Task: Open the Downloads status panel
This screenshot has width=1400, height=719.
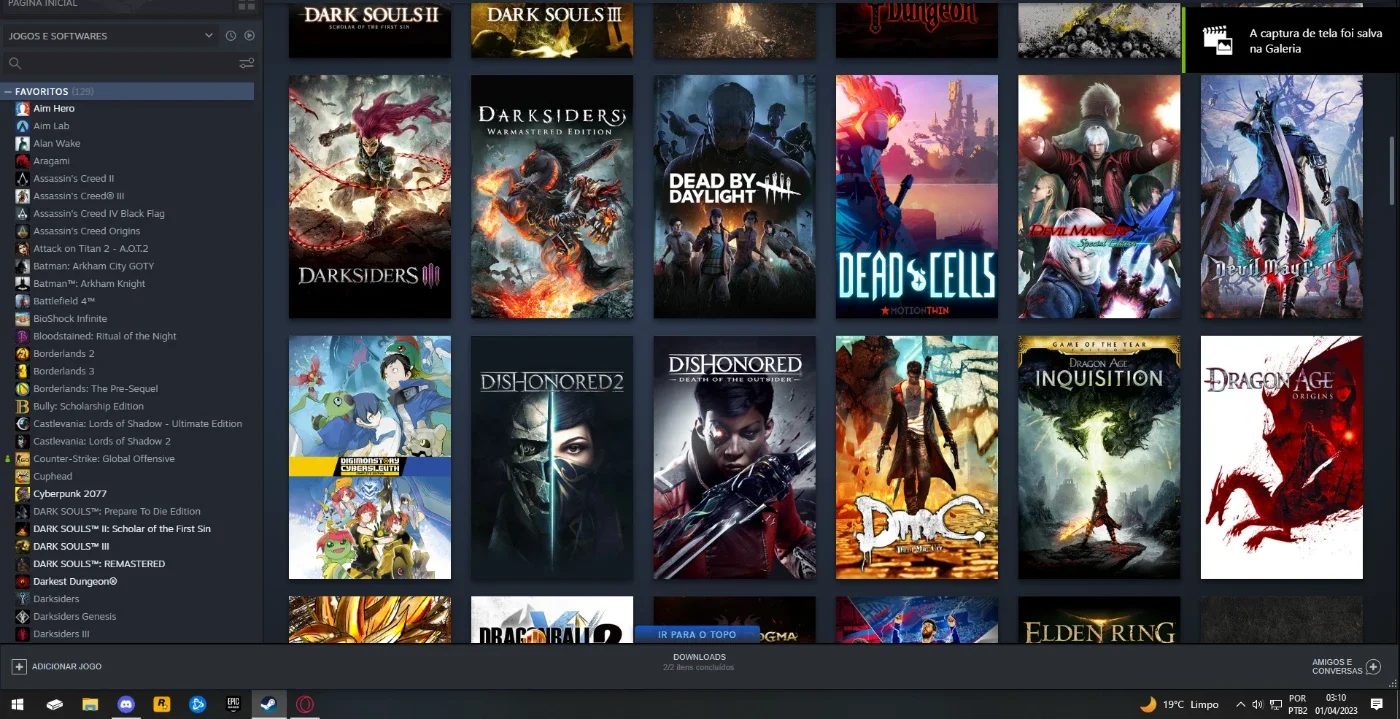Action: coord(699,661)
